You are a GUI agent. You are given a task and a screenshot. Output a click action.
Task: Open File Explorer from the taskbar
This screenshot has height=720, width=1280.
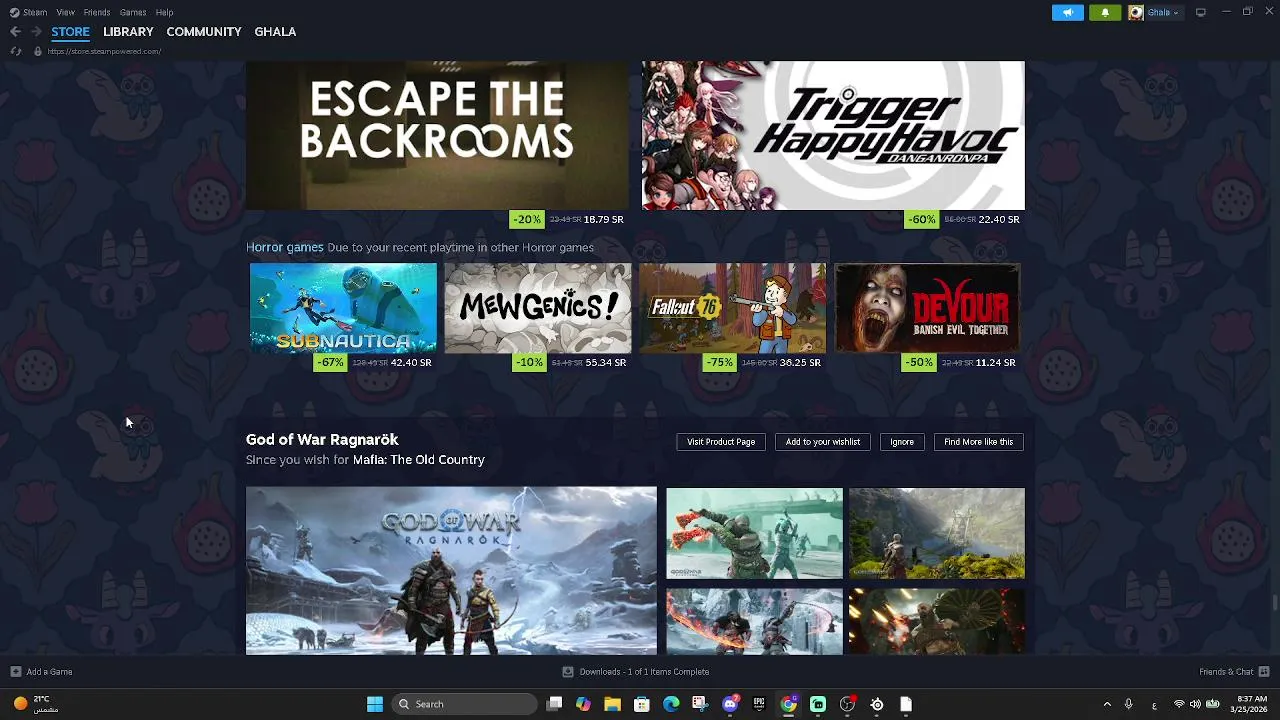tap(612, 704)
